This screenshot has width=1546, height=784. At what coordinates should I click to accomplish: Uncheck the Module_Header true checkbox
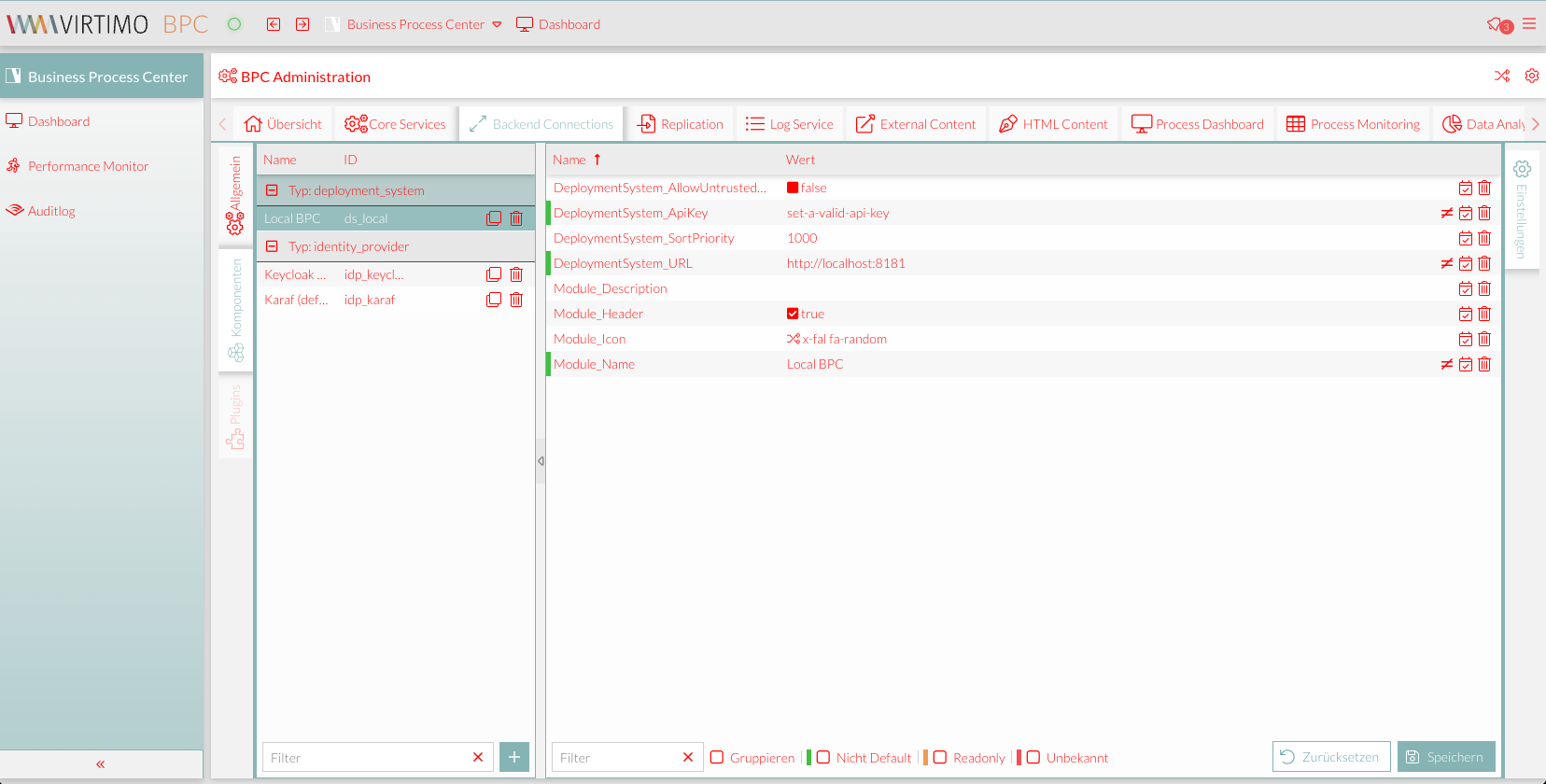(793, 314)
